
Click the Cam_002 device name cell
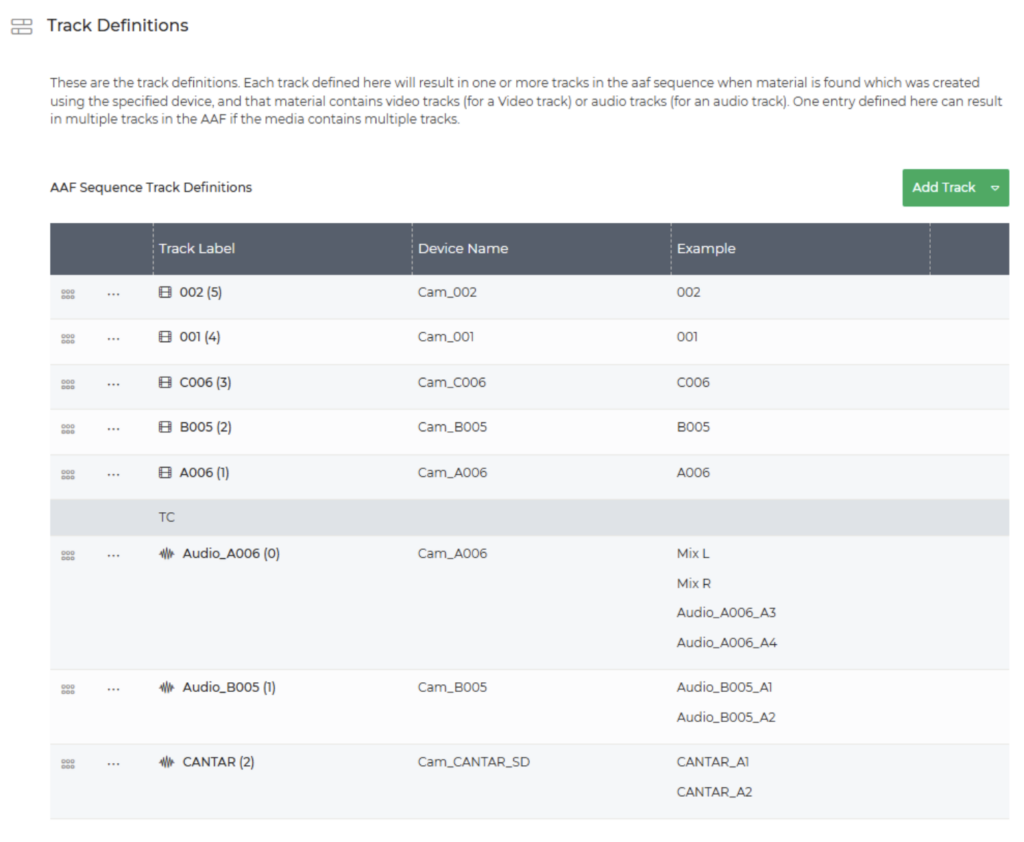pos(447,292)
